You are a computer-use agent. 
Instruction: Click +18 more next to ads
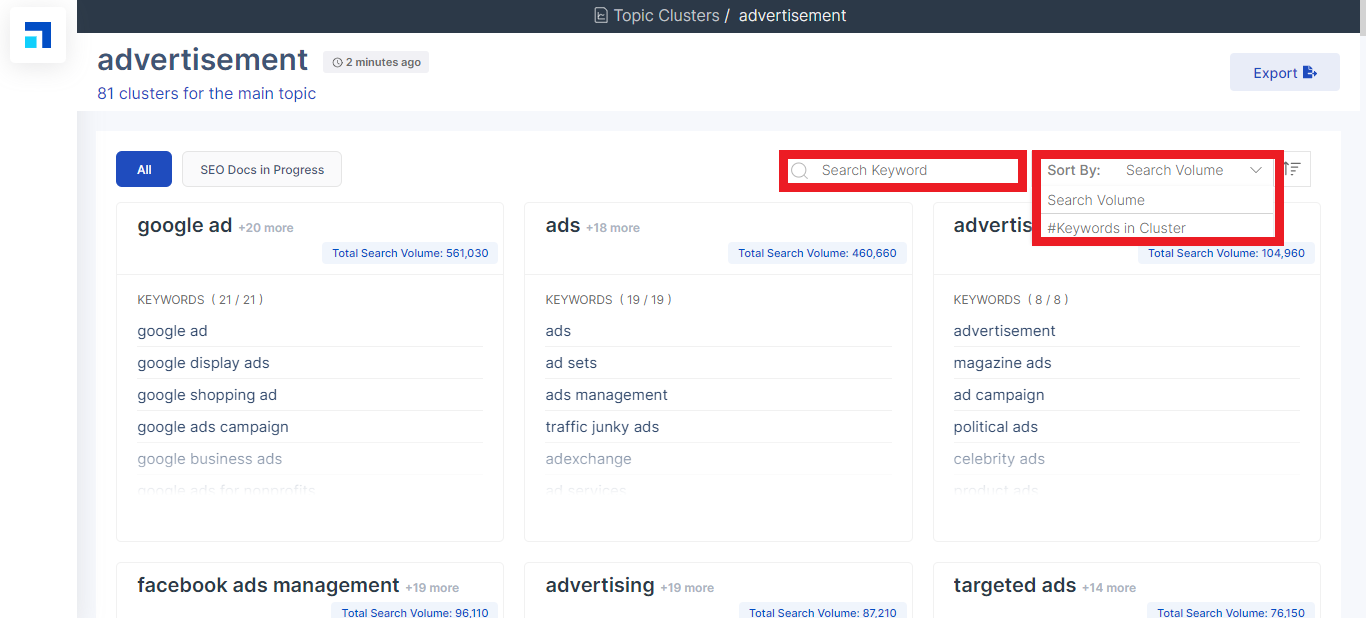point(613,228)
